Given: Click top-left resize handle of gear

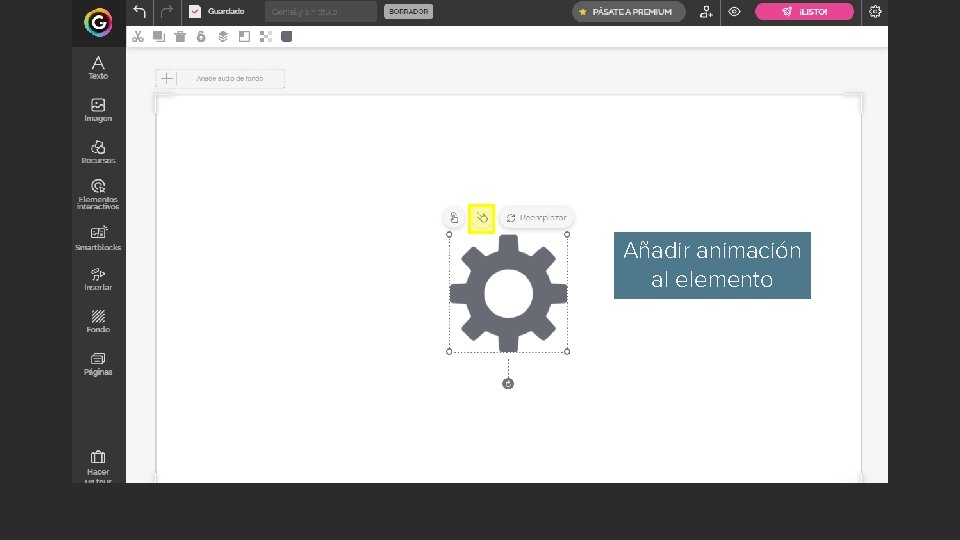Looking at the screenshot, I should [449, 234].
